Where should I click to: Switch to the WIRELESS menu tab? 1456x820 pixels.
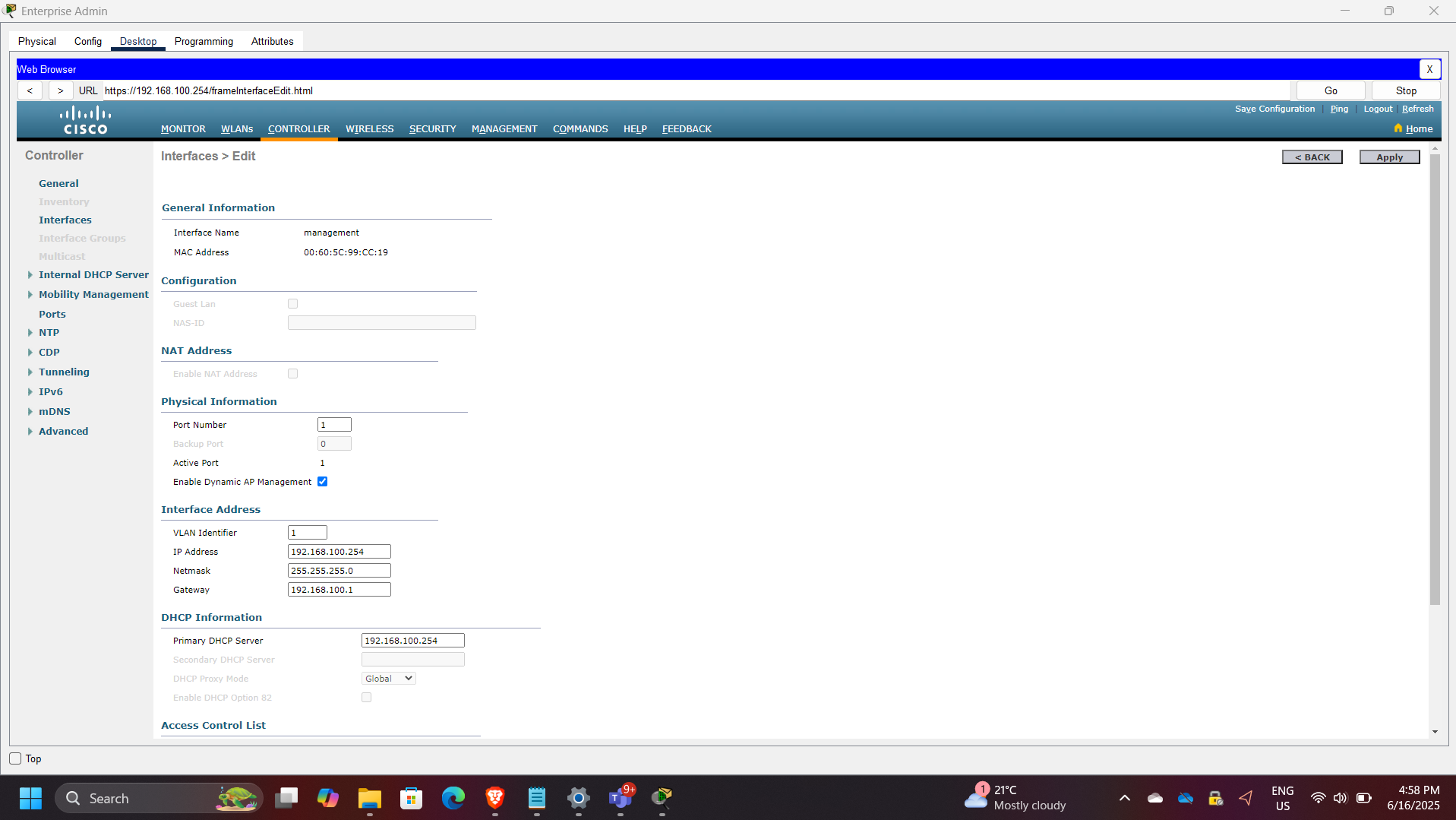369,128
